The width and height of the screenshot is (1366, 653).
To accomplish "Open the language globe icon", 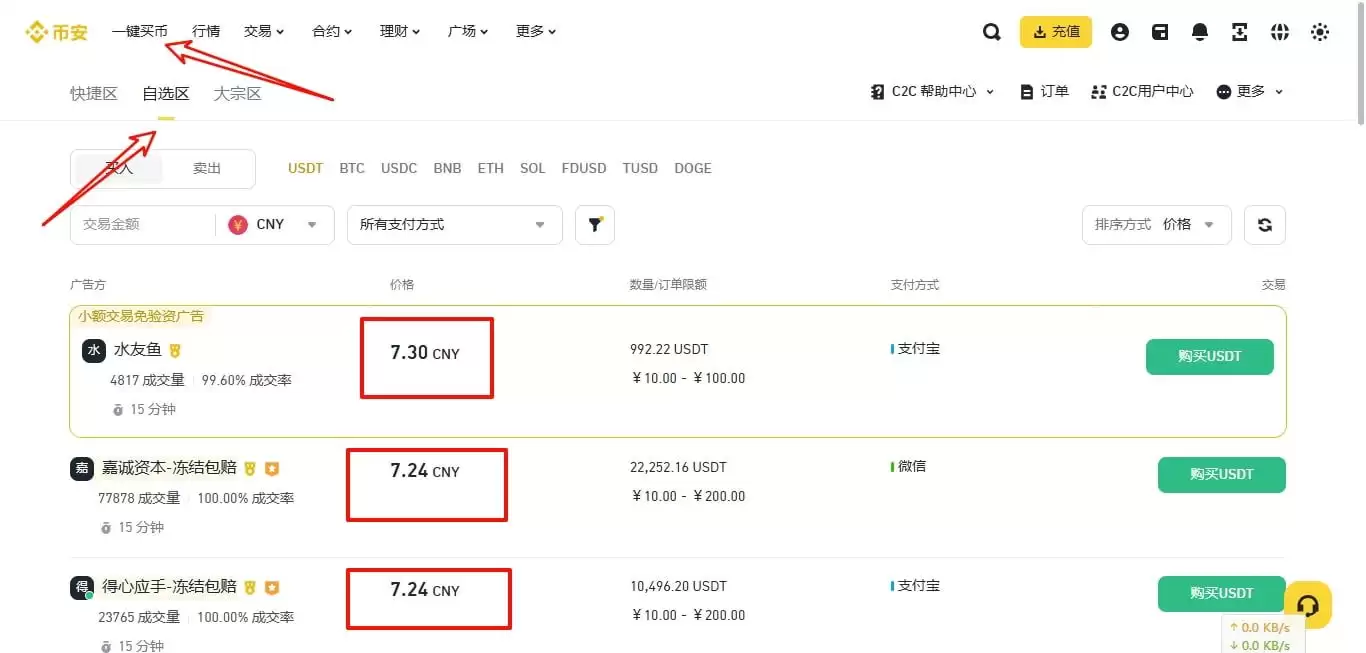I will pos(1279,31).
